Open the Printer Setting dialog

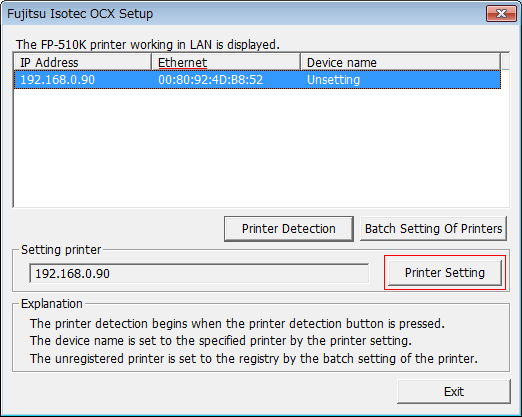pyautogui.click(x=445, y=273)
